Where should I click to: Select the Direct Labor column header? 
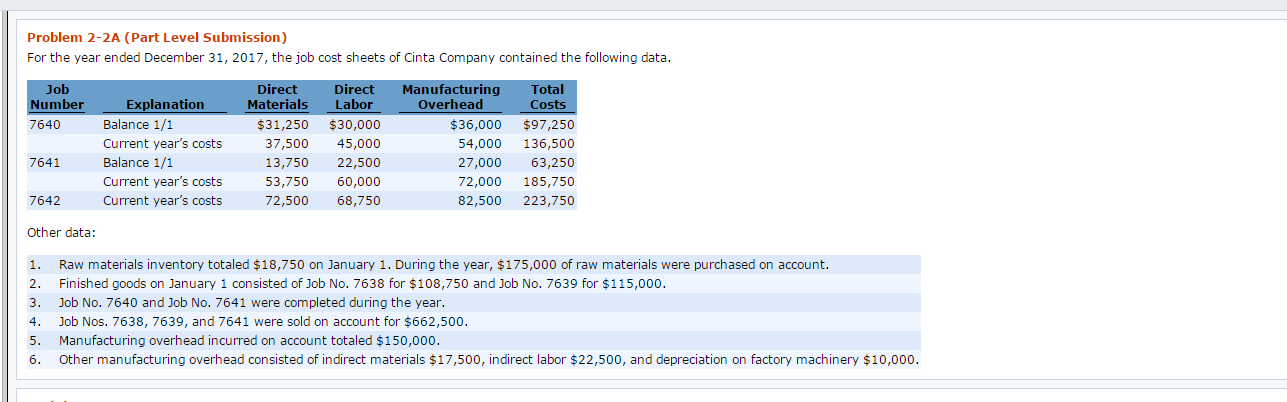click(354, 97)
